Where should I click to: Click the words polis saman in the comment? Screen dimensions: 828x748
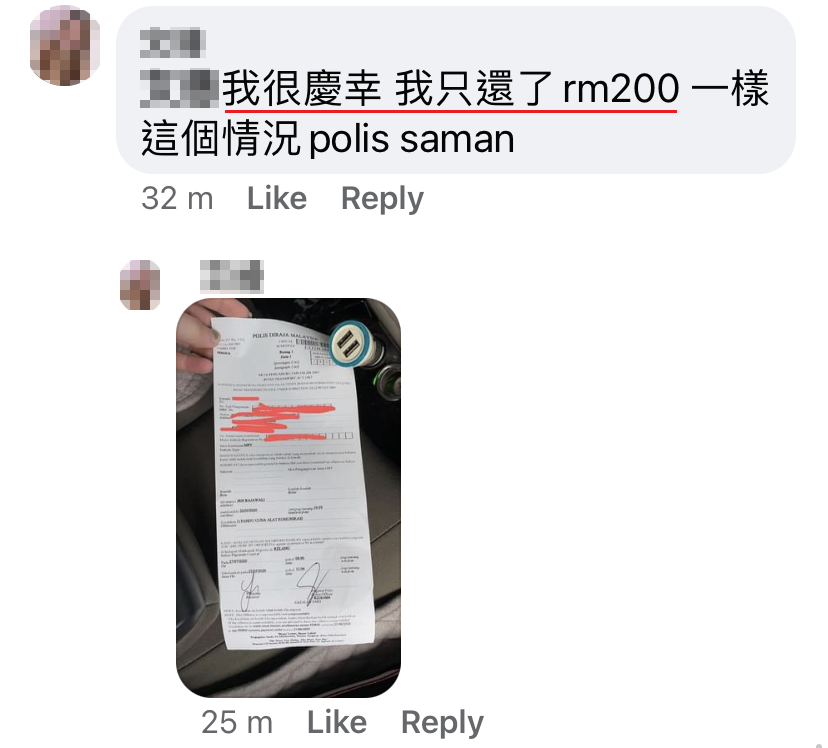tap(411, 139)
